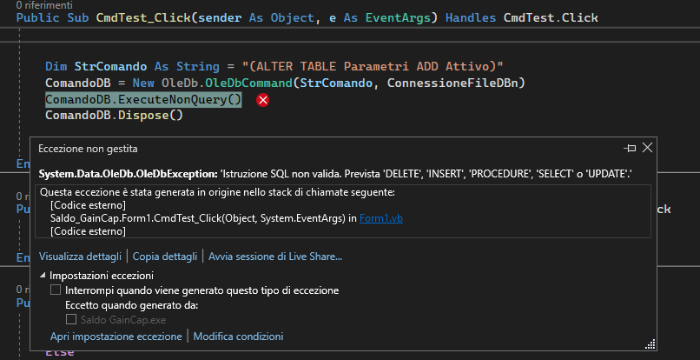Screen dimensions: 700x360
Task: Click Visualizza dettagli link
Action: pyautogui.click(x=80, y=257)
